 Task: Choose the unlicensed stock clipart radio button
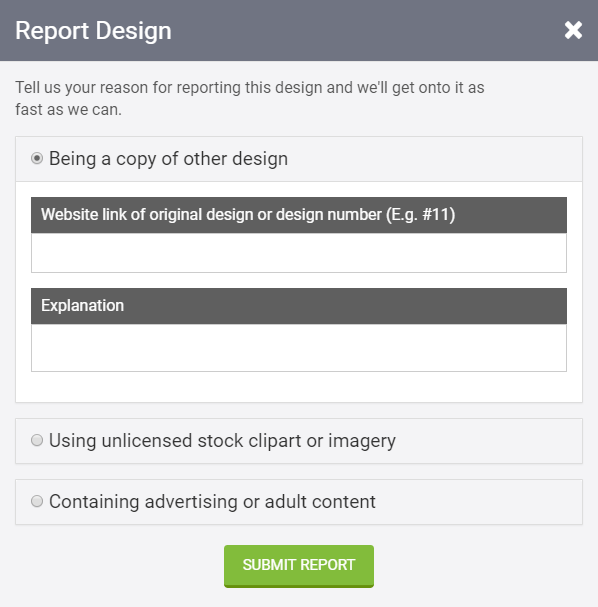click(37, 440)
